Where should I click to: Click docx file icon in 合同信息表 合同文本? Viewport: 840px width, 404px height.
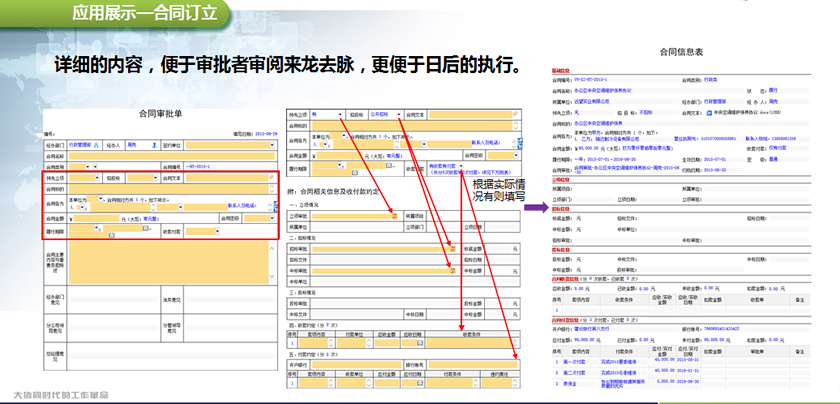709,113
